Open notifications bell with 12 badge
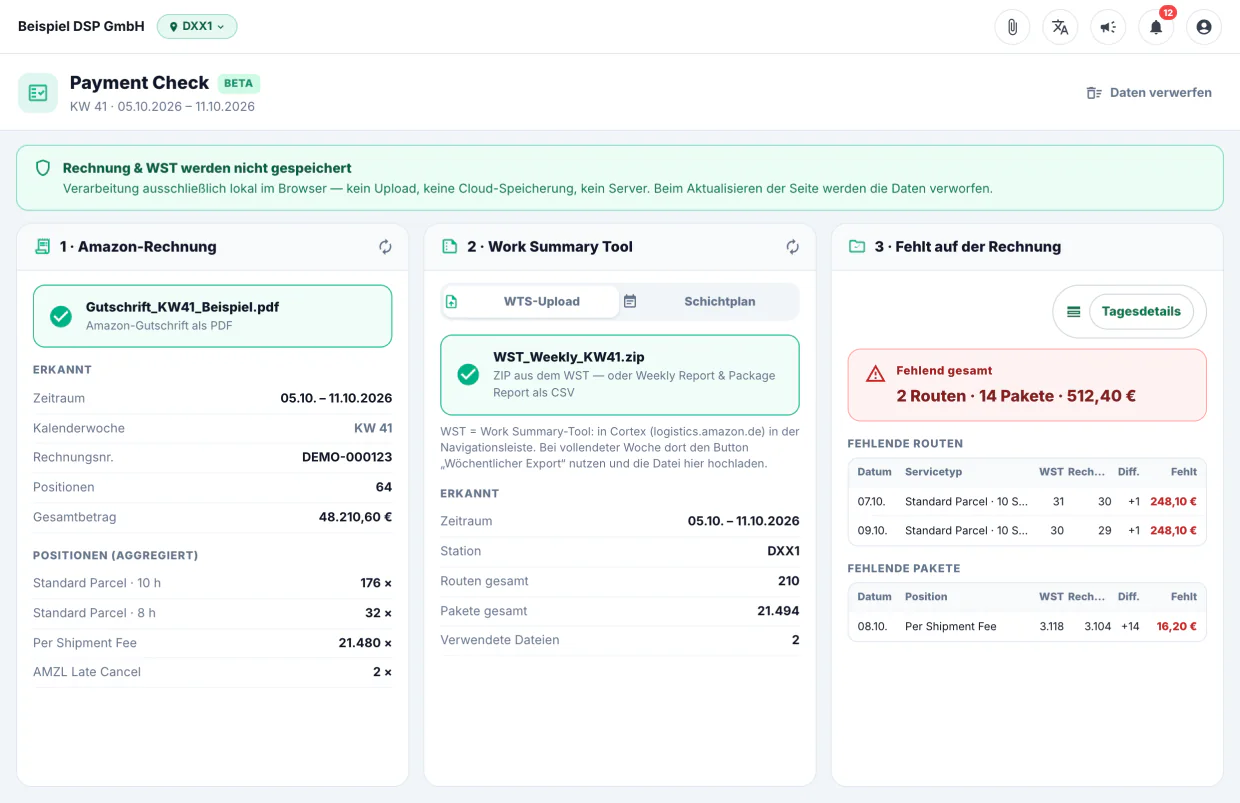Screen dimensions: 1240x803 coord(1156,27)
